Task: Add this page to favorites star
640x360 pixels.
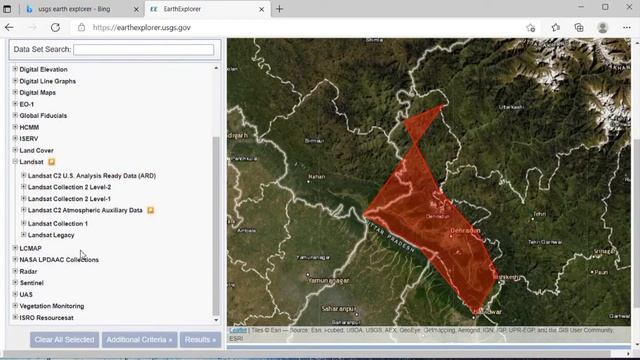Action: click(531, 28)
